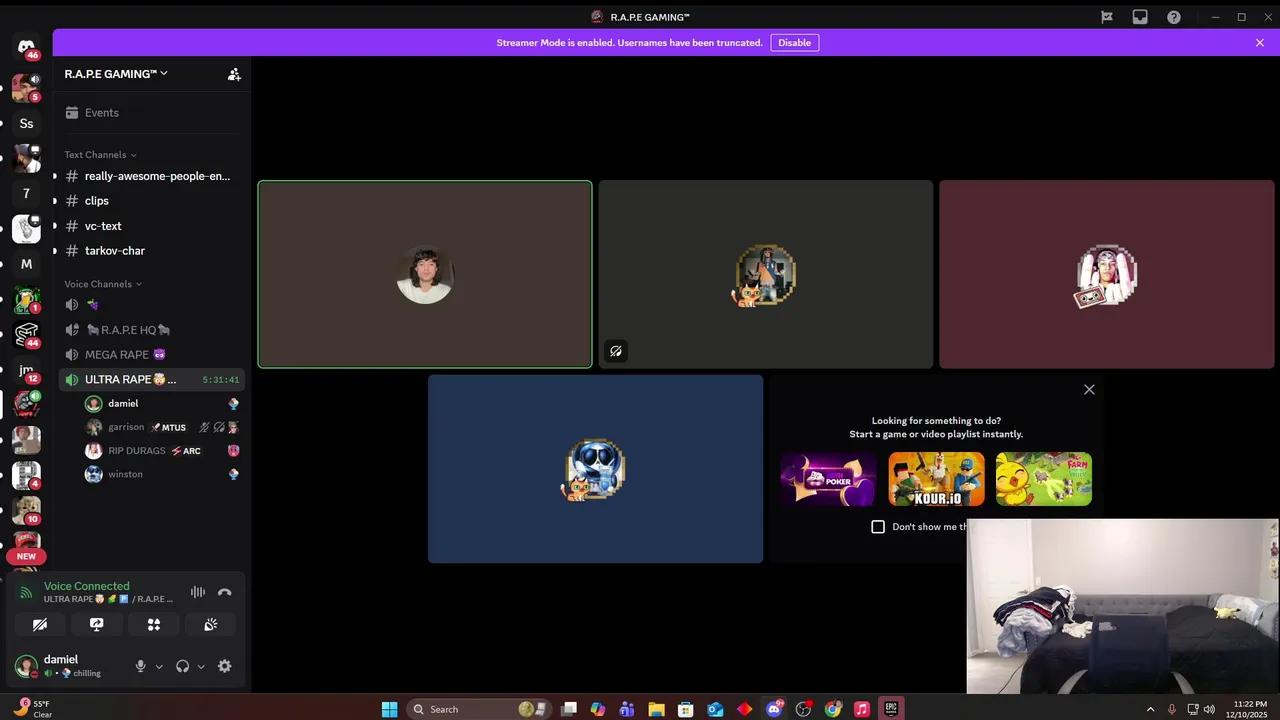Deafen yourself with the headphones toggle
Screen dimensions: 1280x720
pyautogui.click(x=183, y=666)
